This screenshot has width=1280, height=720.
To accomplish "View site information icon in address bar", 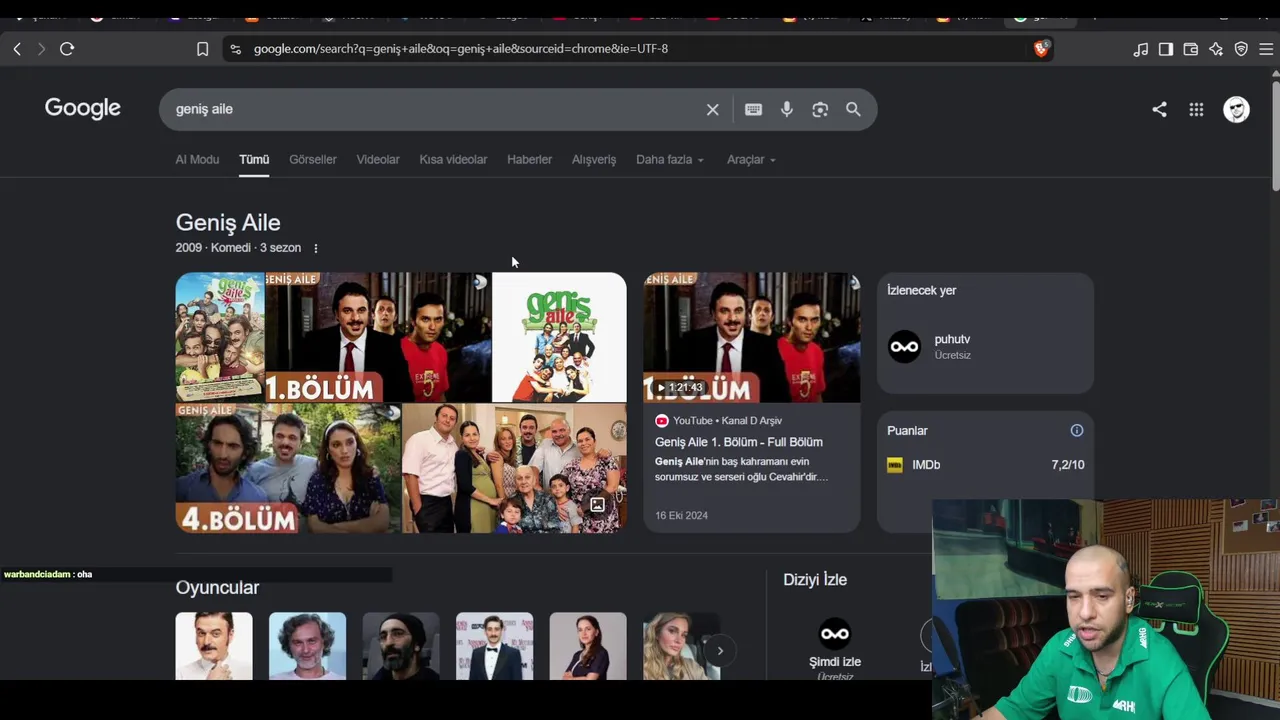I will click(235, 49).
